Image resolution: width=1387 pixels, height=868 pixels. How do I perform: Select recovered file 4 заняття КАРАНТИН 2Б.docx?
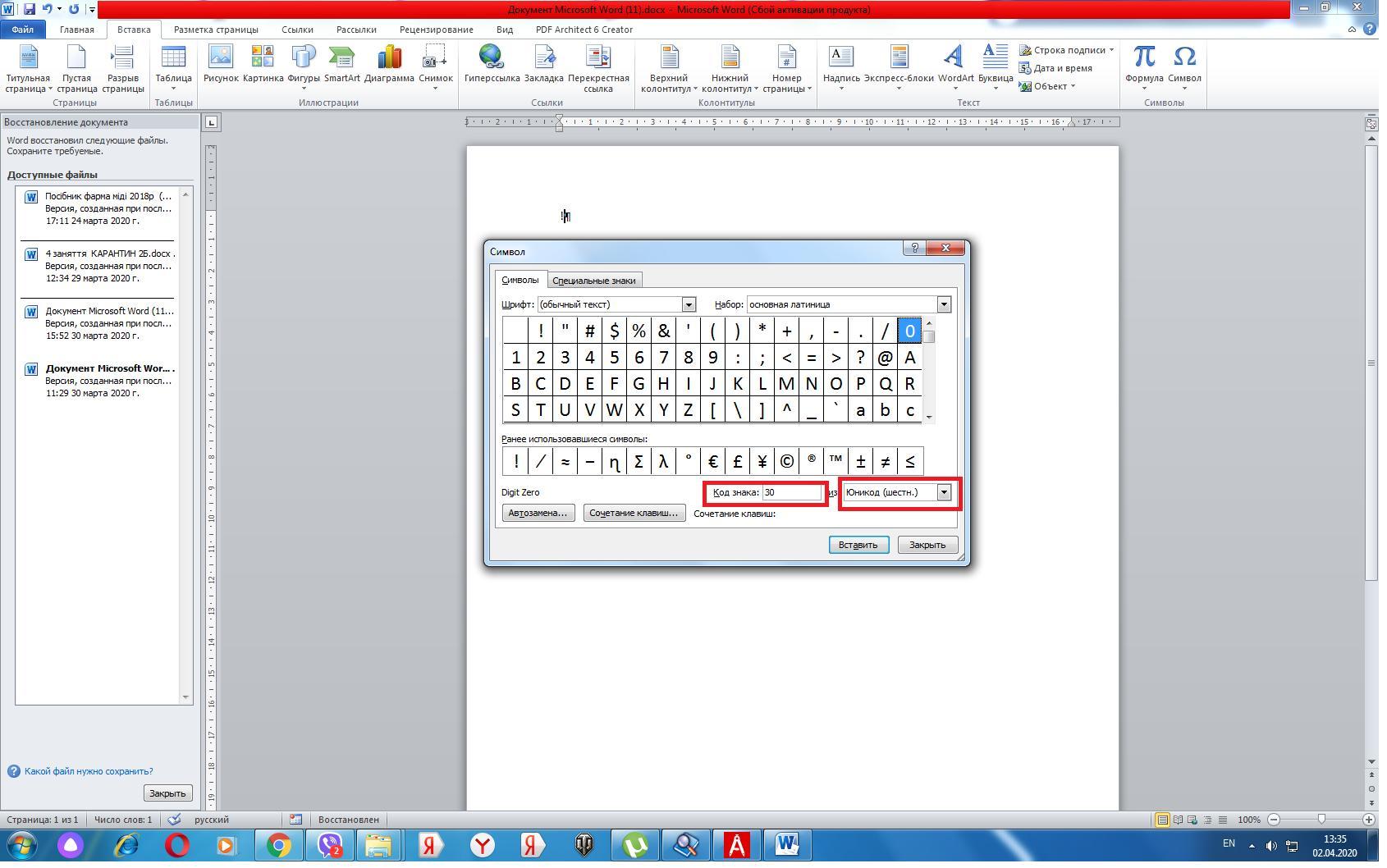[x=100, y=266]
